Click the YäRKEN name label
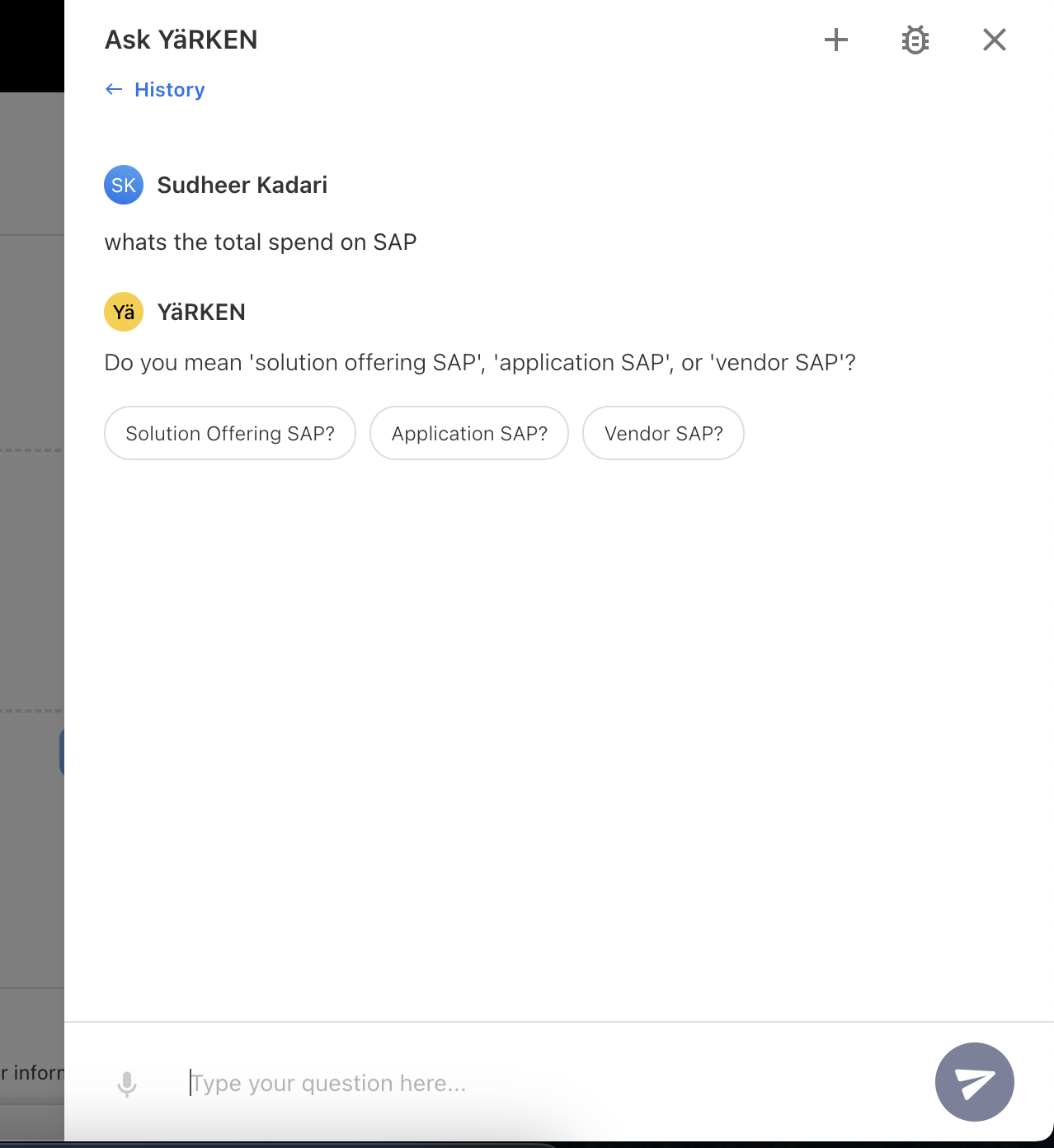Viewport: 1054px width, 1148px height. (x=200, y=312)
